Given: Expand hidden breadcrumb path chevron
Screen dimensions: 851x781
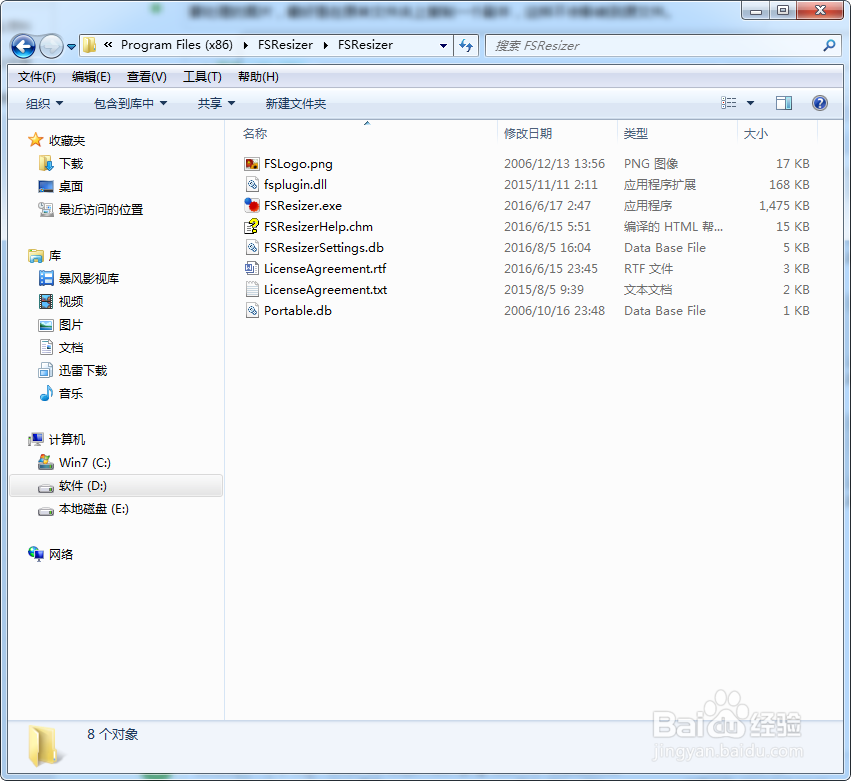Looking at the screenshot, I should click(108, 45).
